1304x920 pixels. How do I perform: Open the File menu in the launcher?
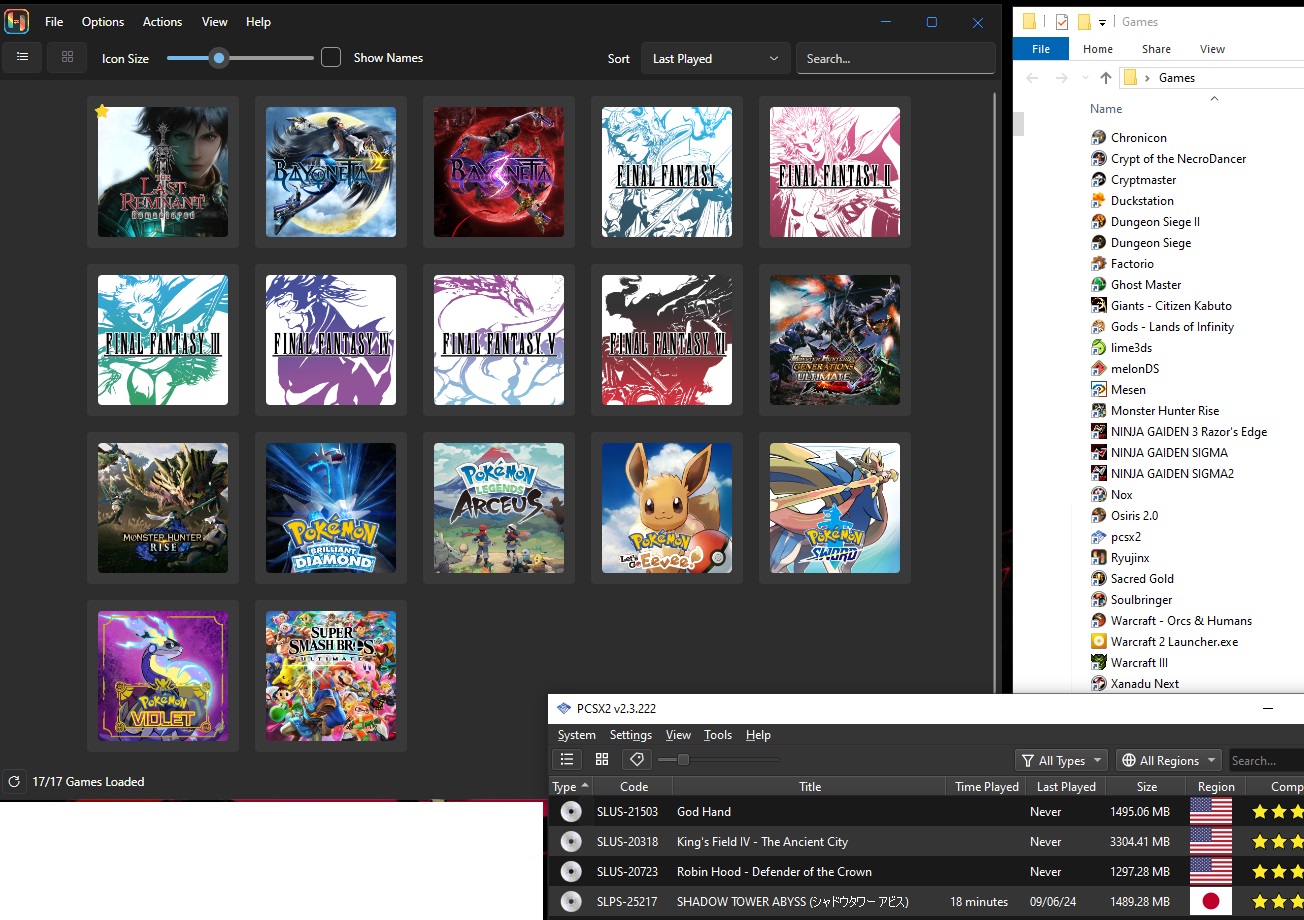click(54, 22)
